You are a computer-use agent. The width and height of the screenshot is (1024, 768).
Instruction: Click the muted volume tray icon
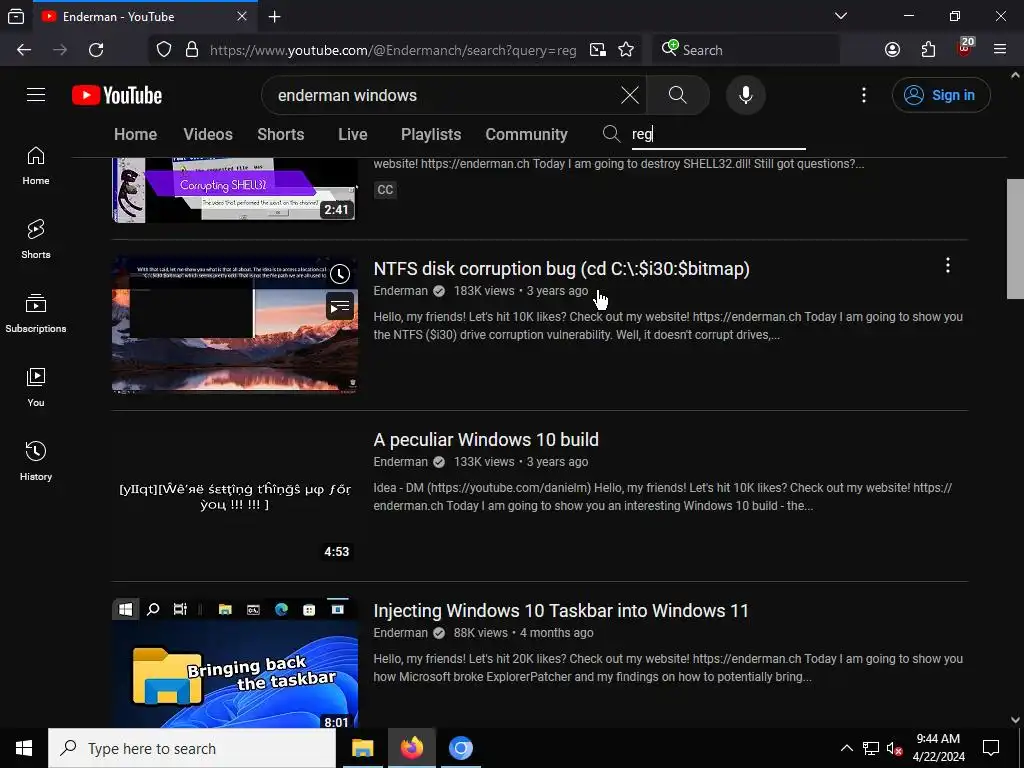pyautogui.click(x=895, y=749)
